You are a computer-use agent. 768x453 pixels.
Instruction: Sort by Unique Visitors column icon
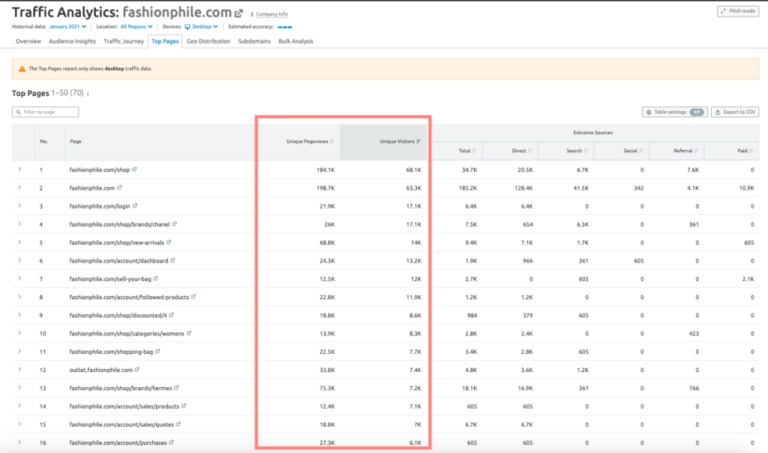(x=419, y=142)
